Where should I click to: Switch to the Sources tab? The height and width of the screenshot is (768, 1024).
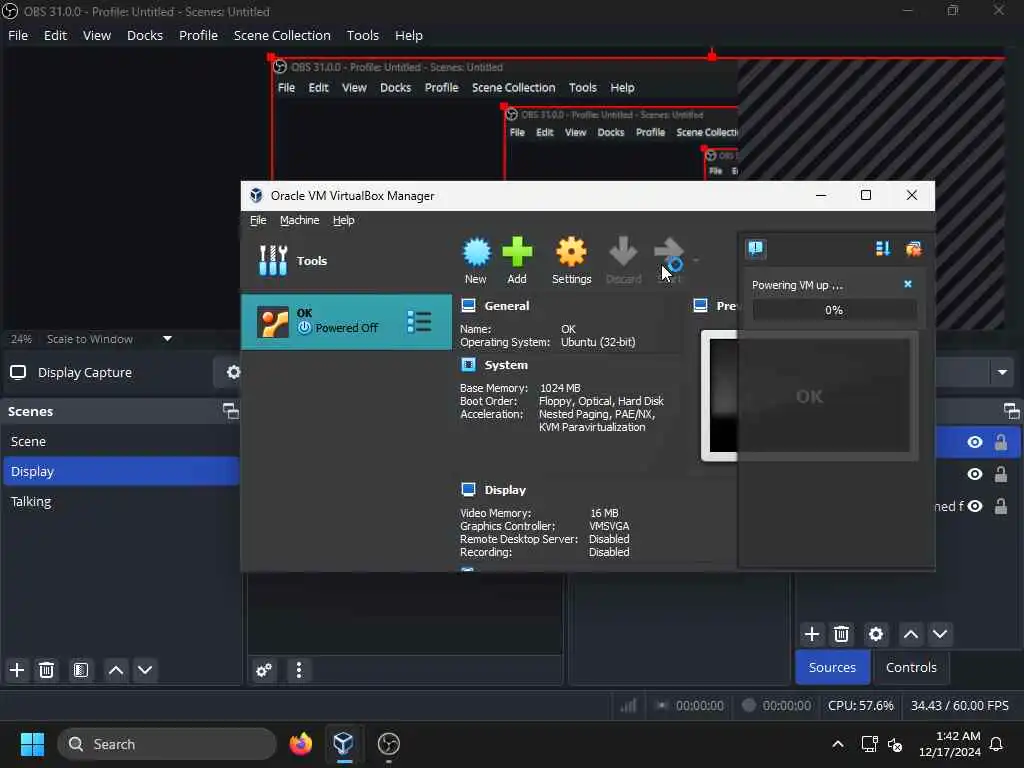tap(832, 667)
